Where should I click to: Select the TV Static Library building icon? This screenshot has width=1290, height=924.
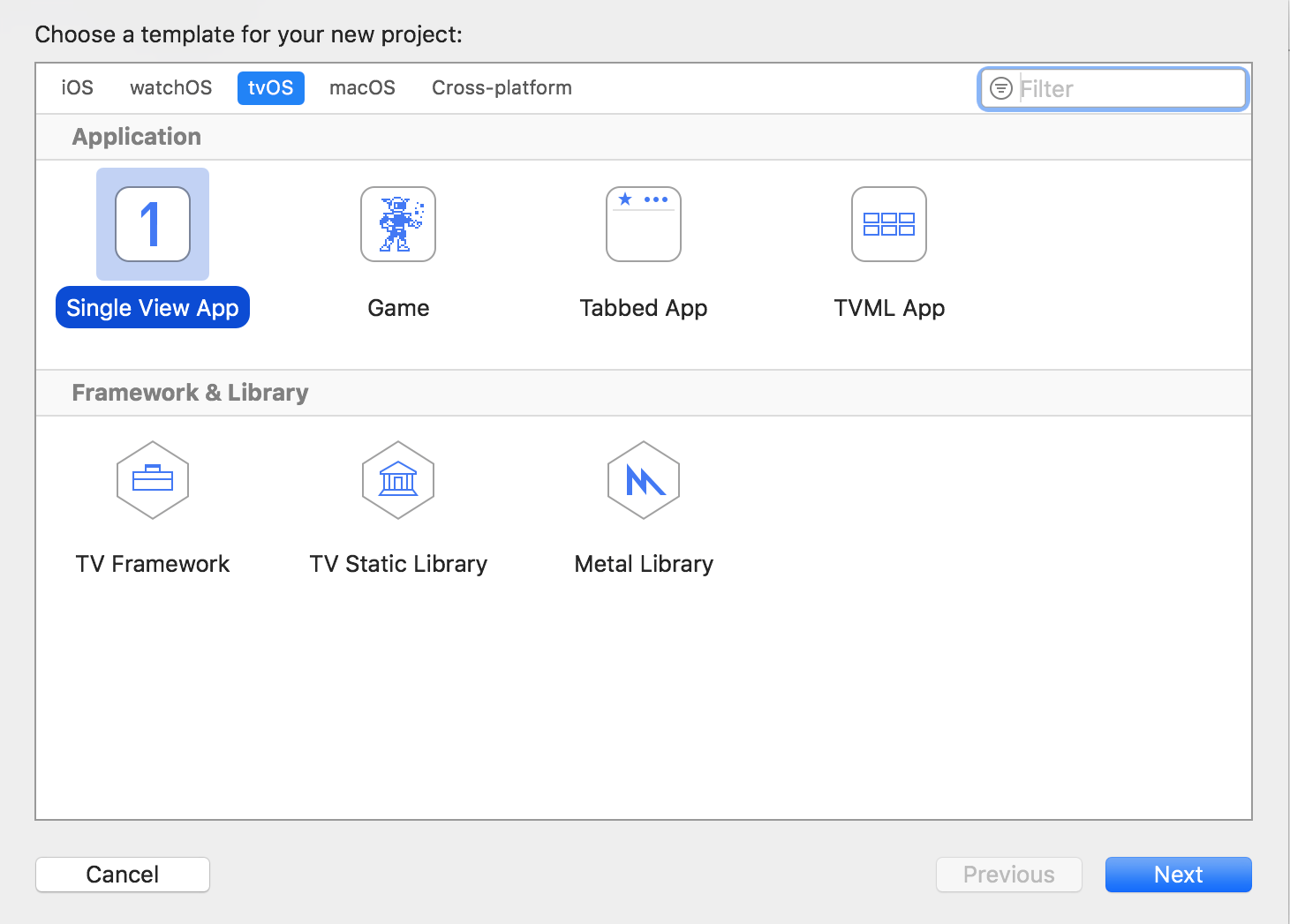398,480
